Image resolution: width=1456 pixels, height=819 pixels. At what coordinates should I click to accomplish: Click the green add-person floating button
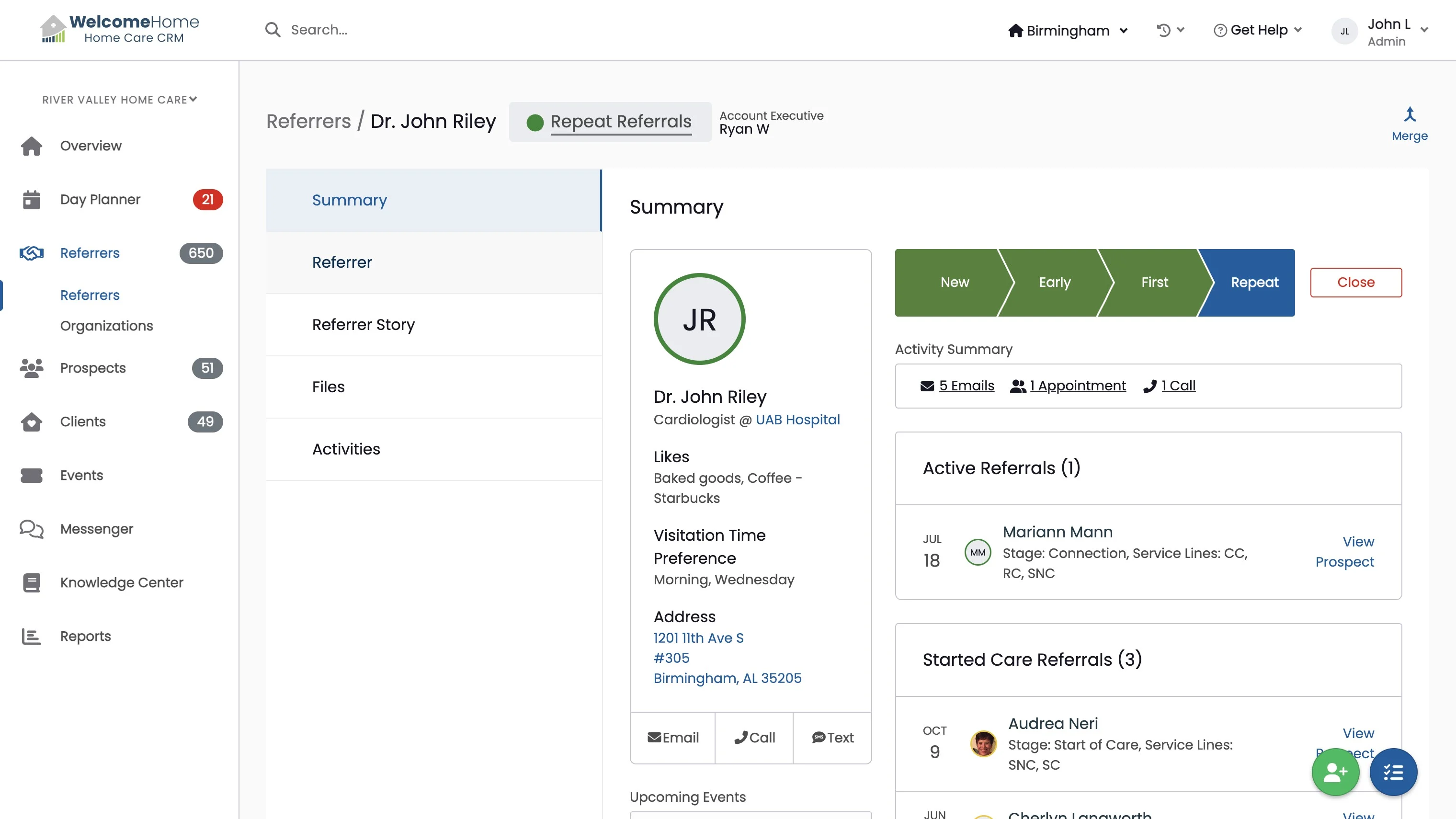[1335, 772]
